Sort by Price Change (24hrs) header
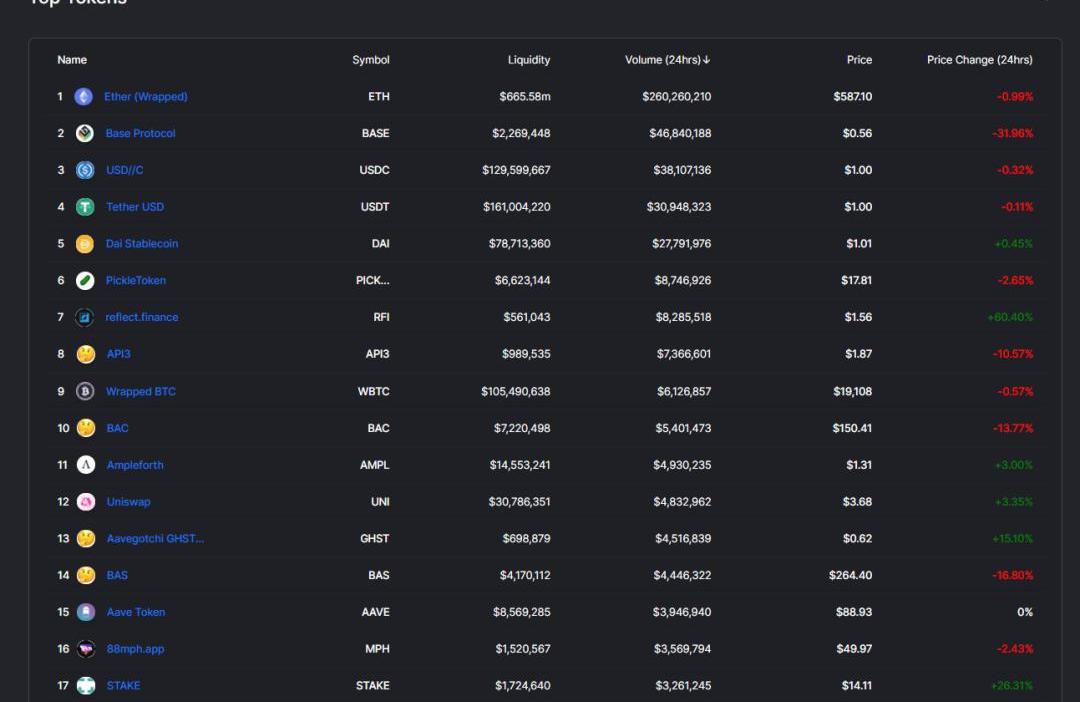The height and width of the screenshot is (702, 1080). coord(979,60)
